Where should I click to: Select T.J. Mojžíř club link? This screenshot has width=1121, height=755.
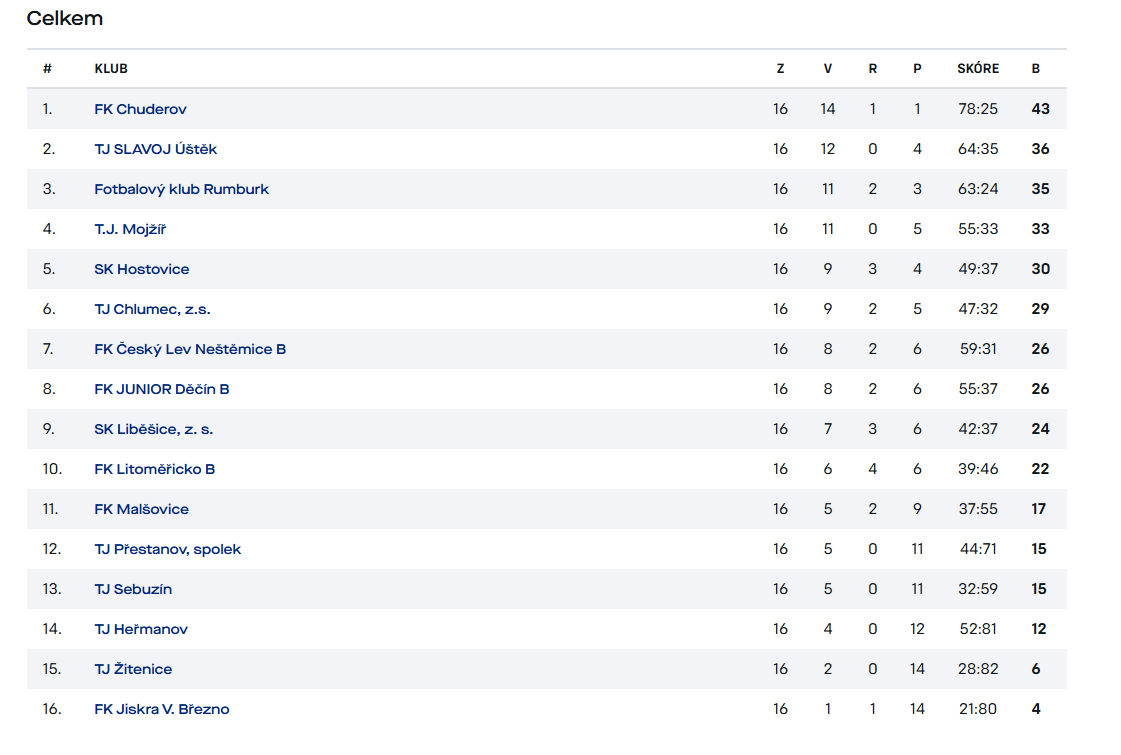(x=130, y=229)
